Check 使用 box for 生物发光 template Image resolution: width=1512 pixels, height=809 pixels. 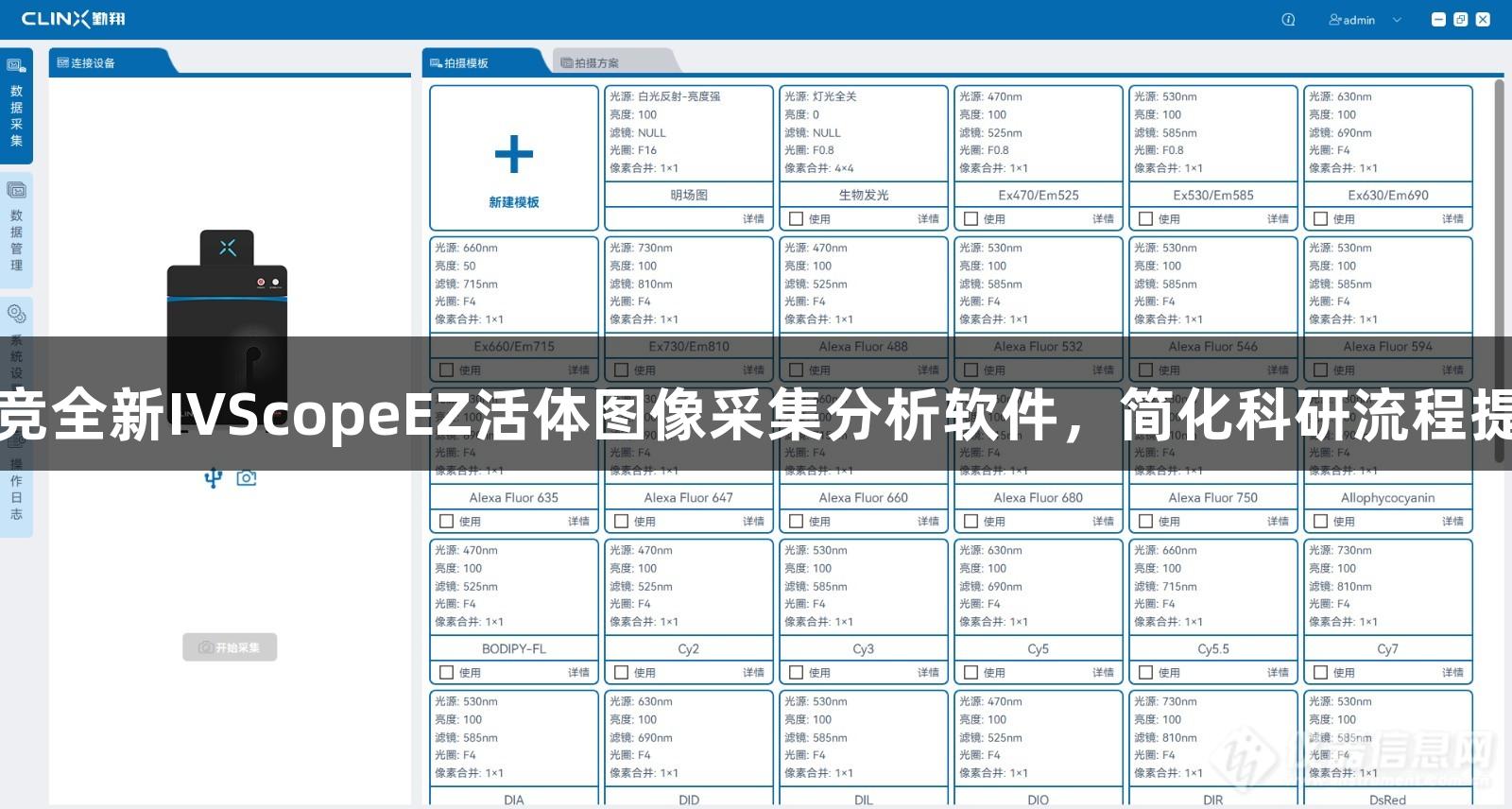coord(796,219)
